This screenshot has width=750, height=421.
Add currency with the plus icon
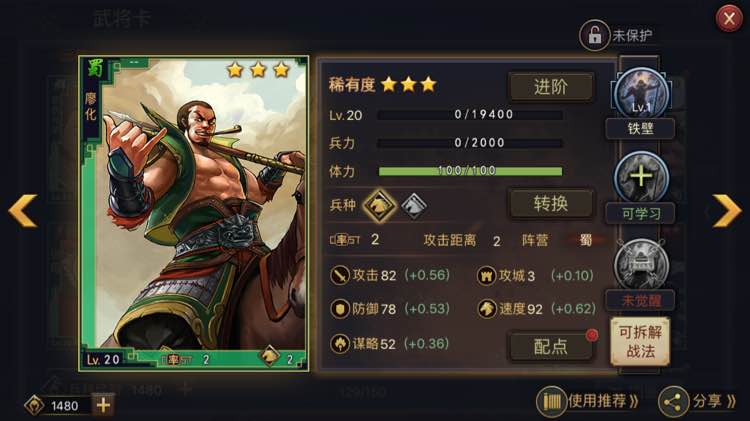tap(103, 405)
